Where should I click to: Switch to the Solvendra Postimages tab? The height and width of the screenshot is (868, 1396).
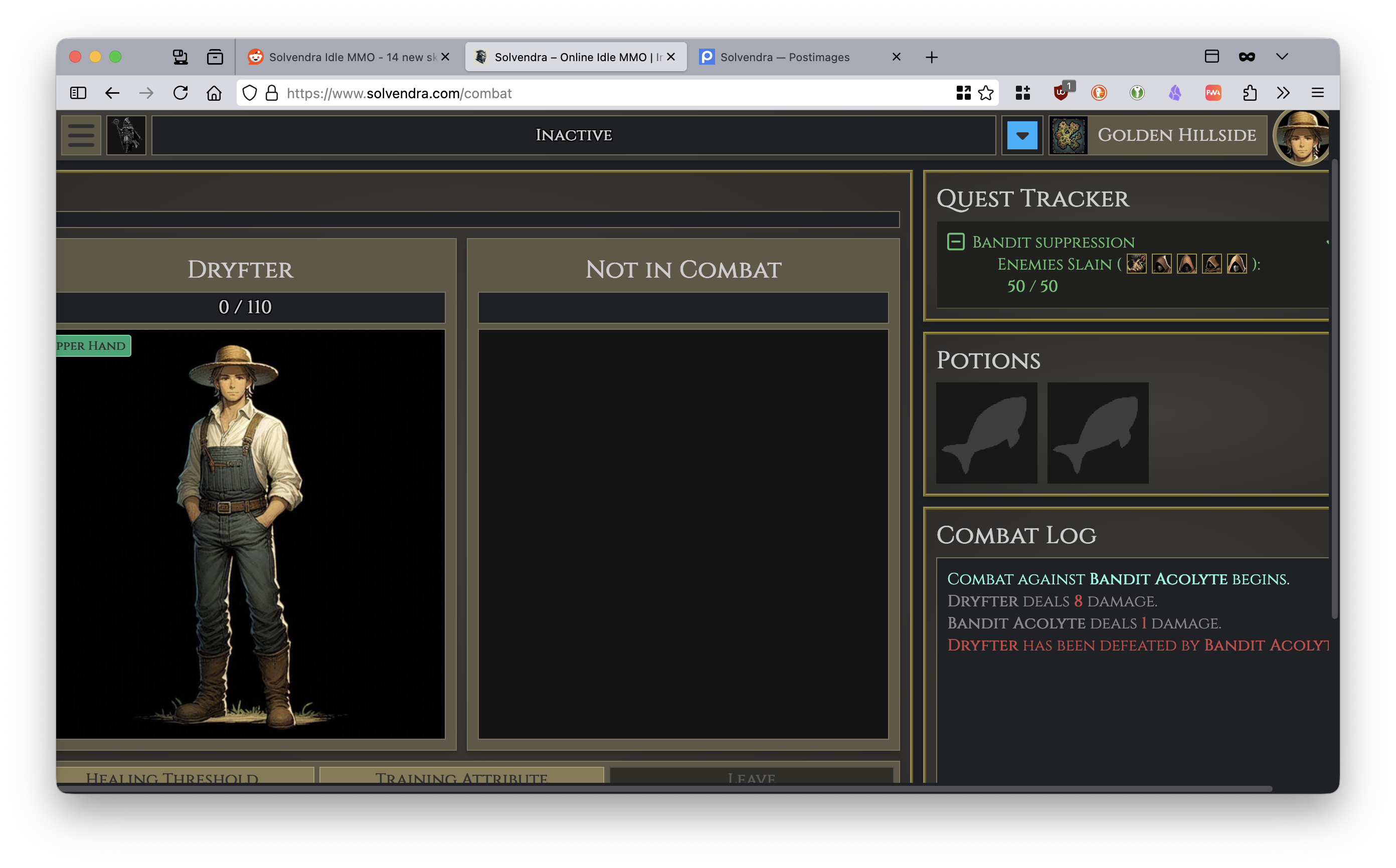tap(784, 57)
